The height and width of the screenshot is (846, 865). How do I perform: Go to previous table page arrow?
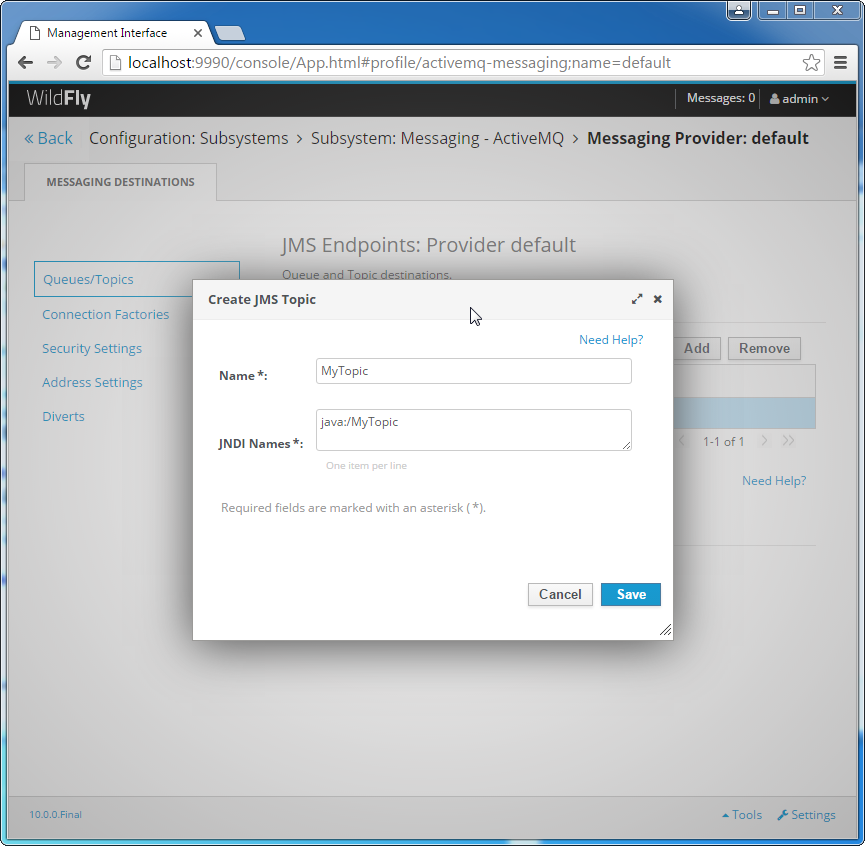[x=682, y=440]
